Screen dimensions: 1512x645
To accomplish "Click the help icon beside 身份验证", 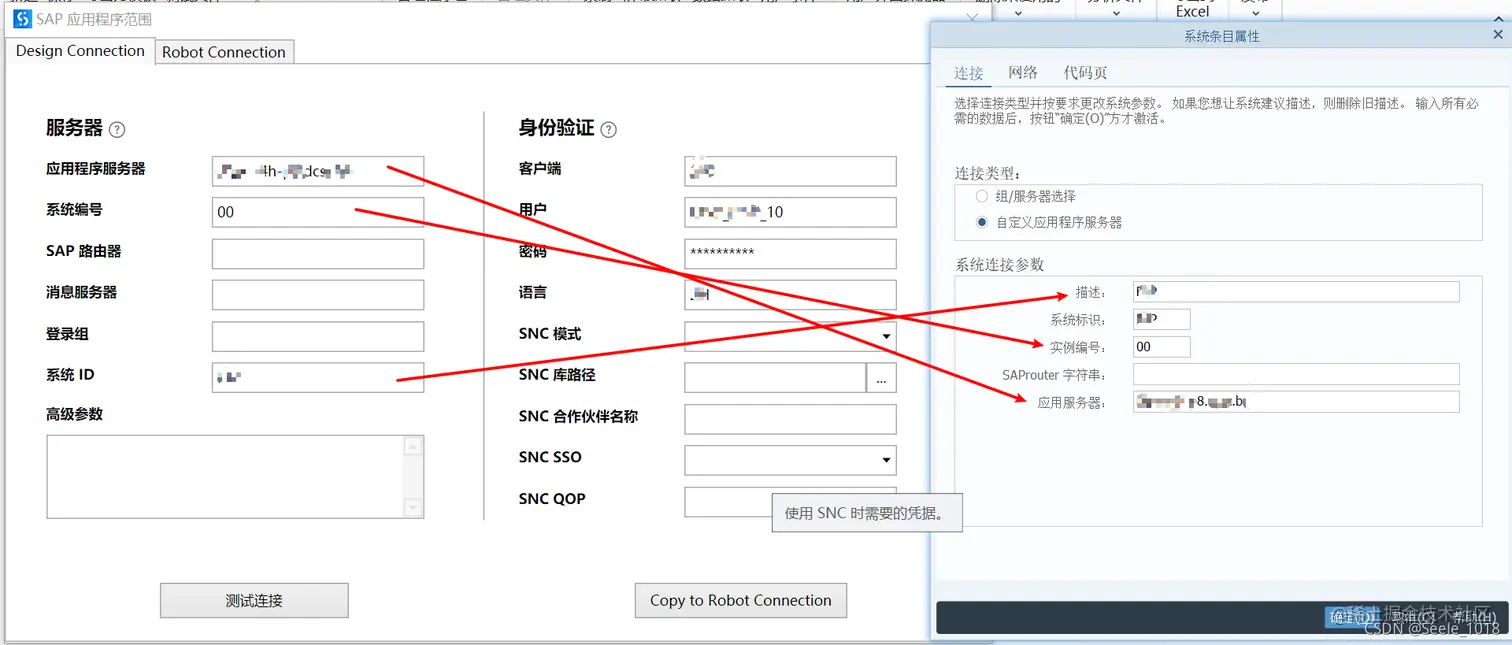I will click(x=610, y=128).
